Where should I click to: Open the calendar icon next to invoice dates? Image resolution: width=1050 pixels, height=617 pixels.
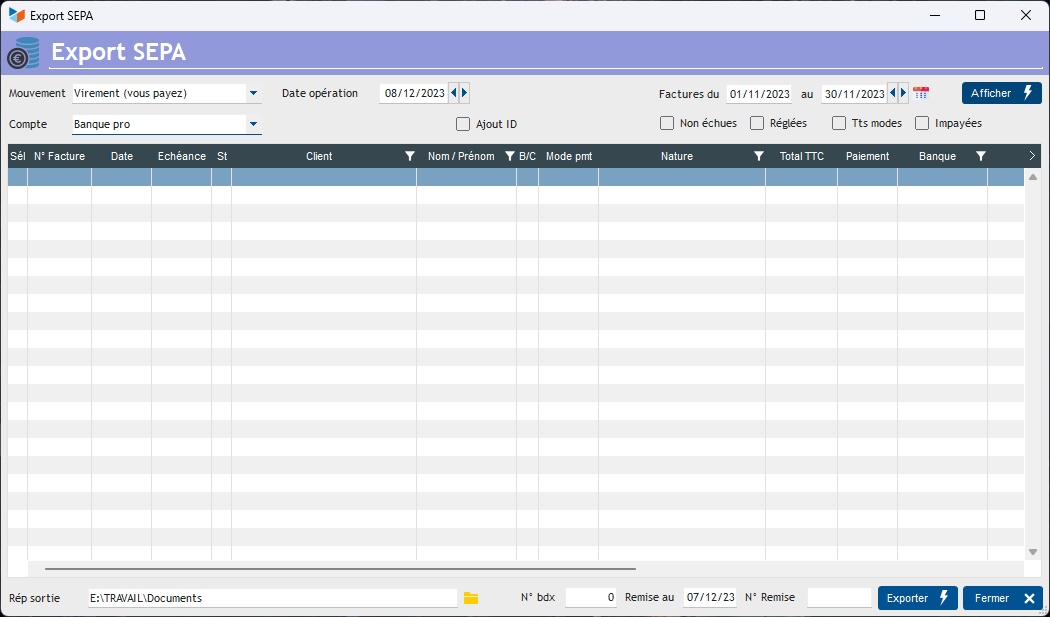(x=921, y=93)
